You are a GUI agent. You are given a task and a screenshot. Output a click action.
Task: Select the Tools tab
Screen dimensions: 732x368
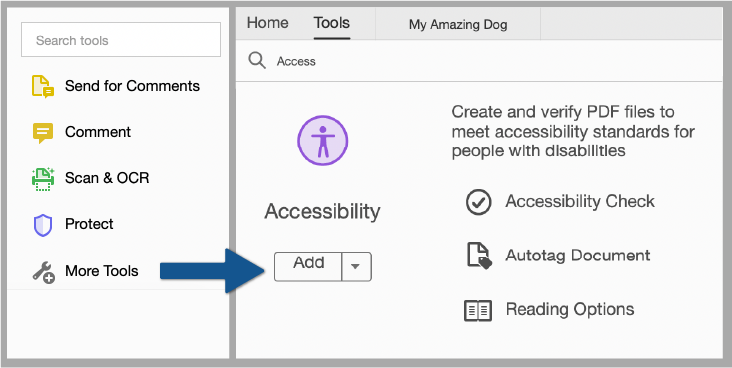coord(331,23)
